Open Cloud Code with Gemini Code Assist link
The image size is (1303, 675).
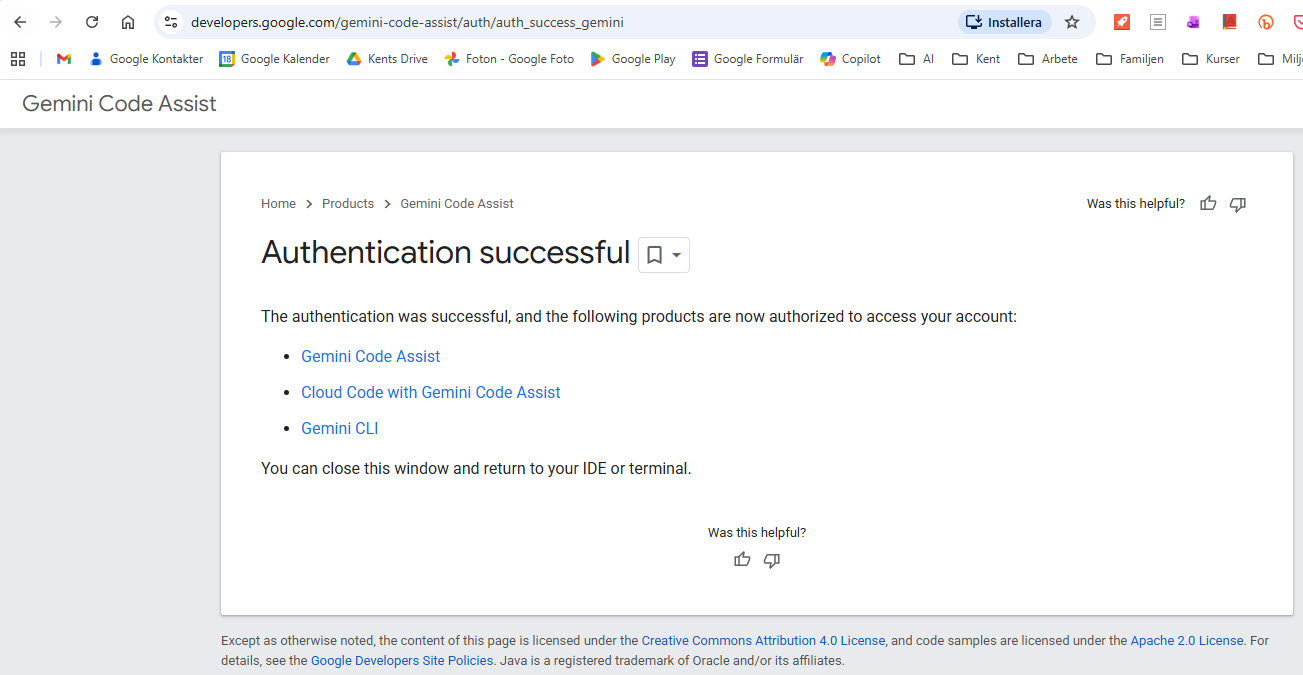pyautogui.click(x=431, y=393)
